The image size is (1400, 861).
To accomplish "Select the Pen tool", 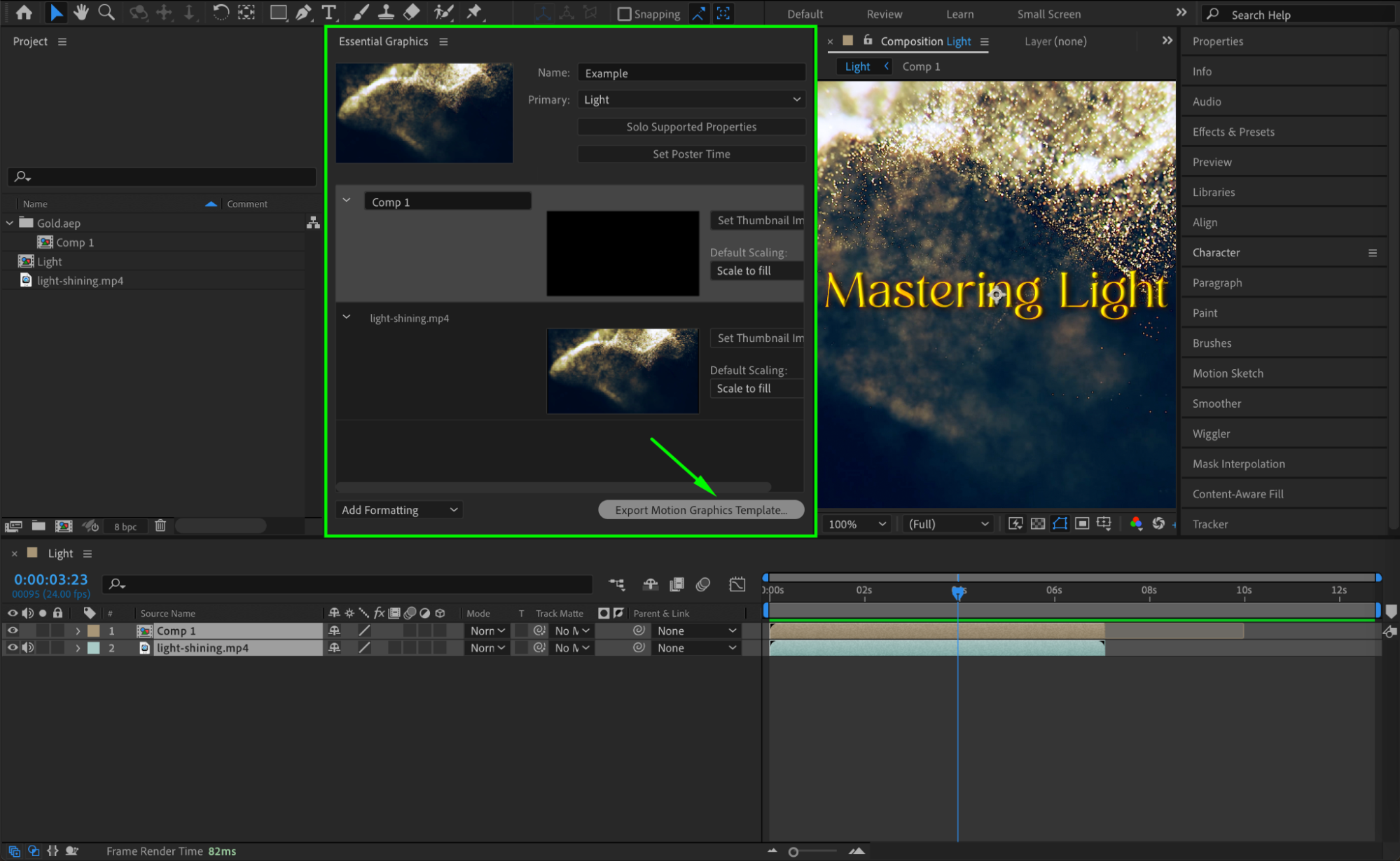I will (x=303, y=12).
